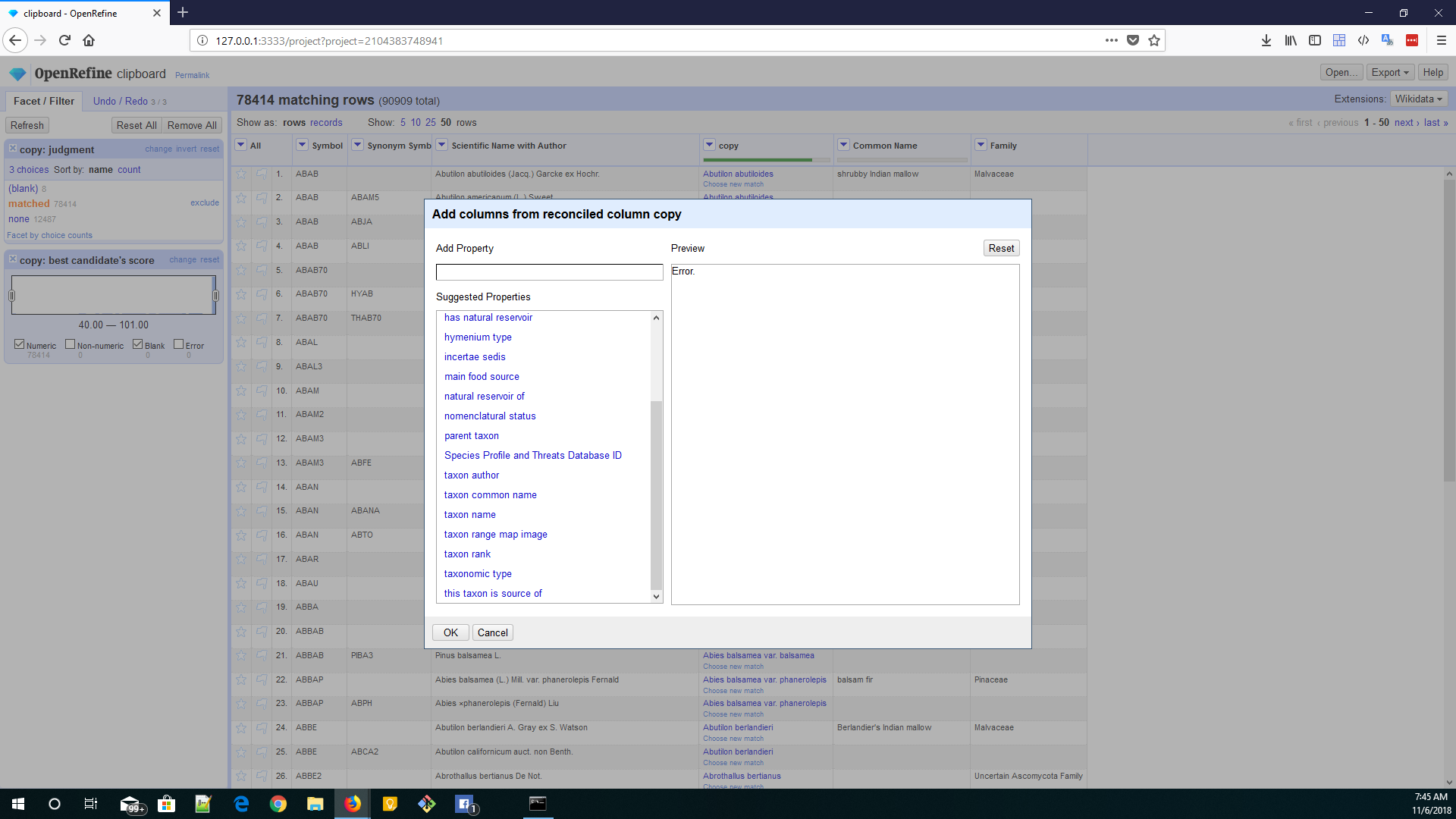This screenshot has width=1456, height=819.
Task: Open the browser home page
Action: pos(89,40)
